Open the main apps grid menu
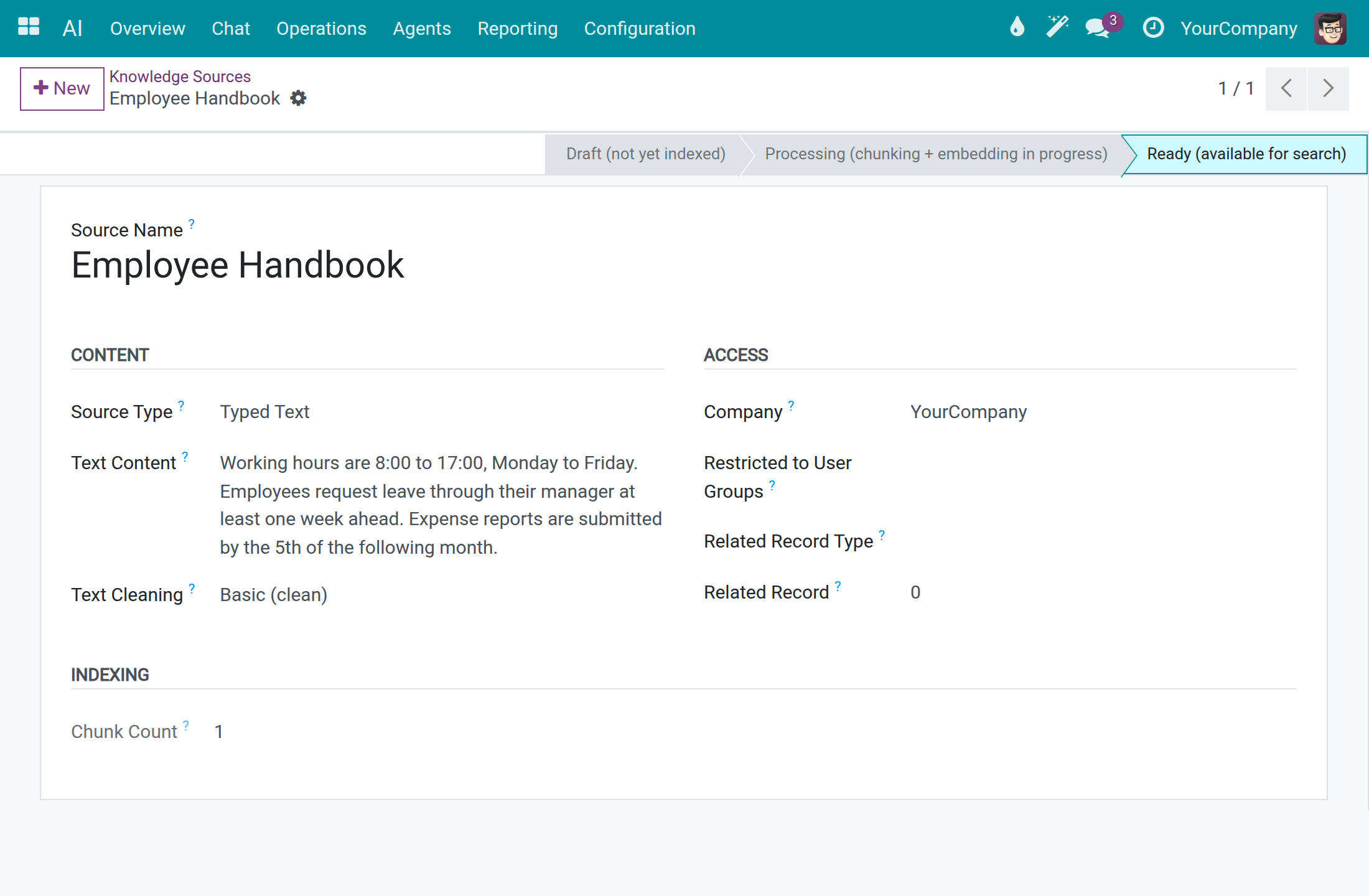The image size is (1369, 896). point(29,27)
